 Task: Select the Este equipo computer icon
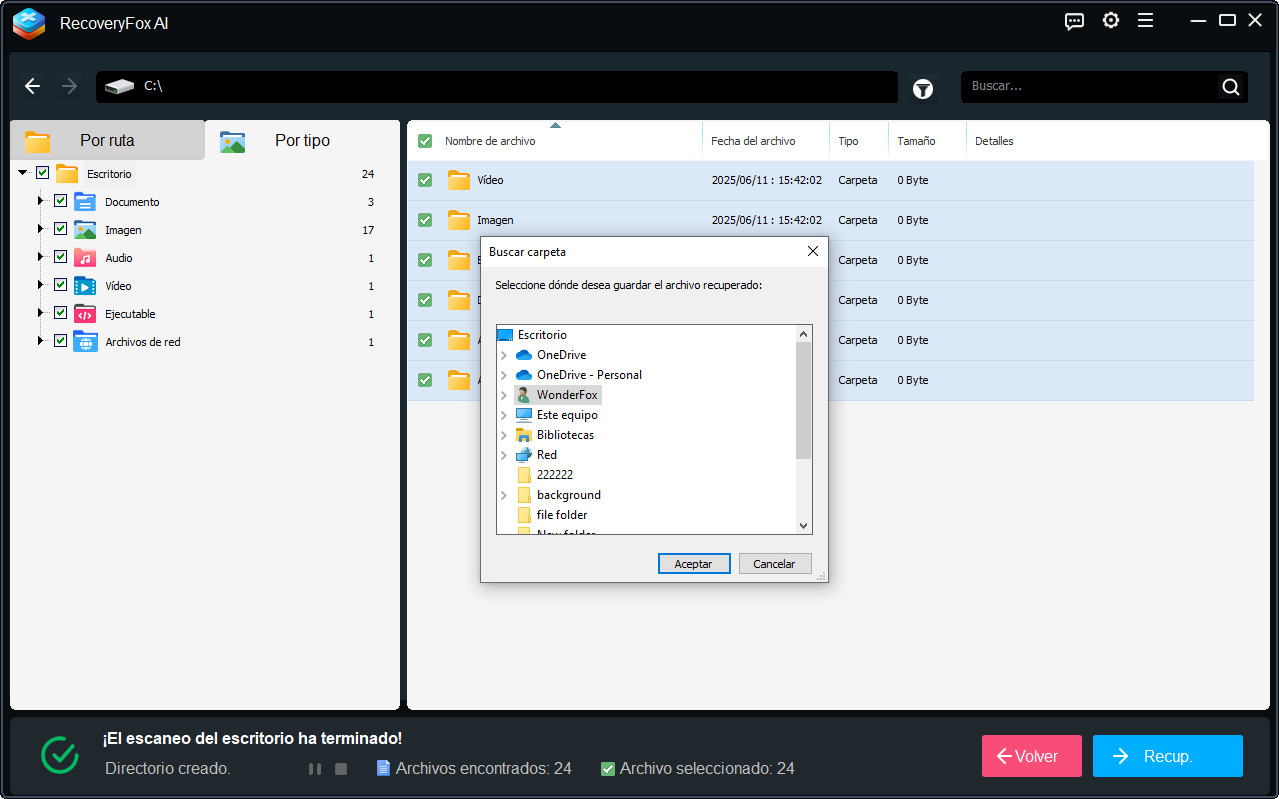tap(524, 415)
